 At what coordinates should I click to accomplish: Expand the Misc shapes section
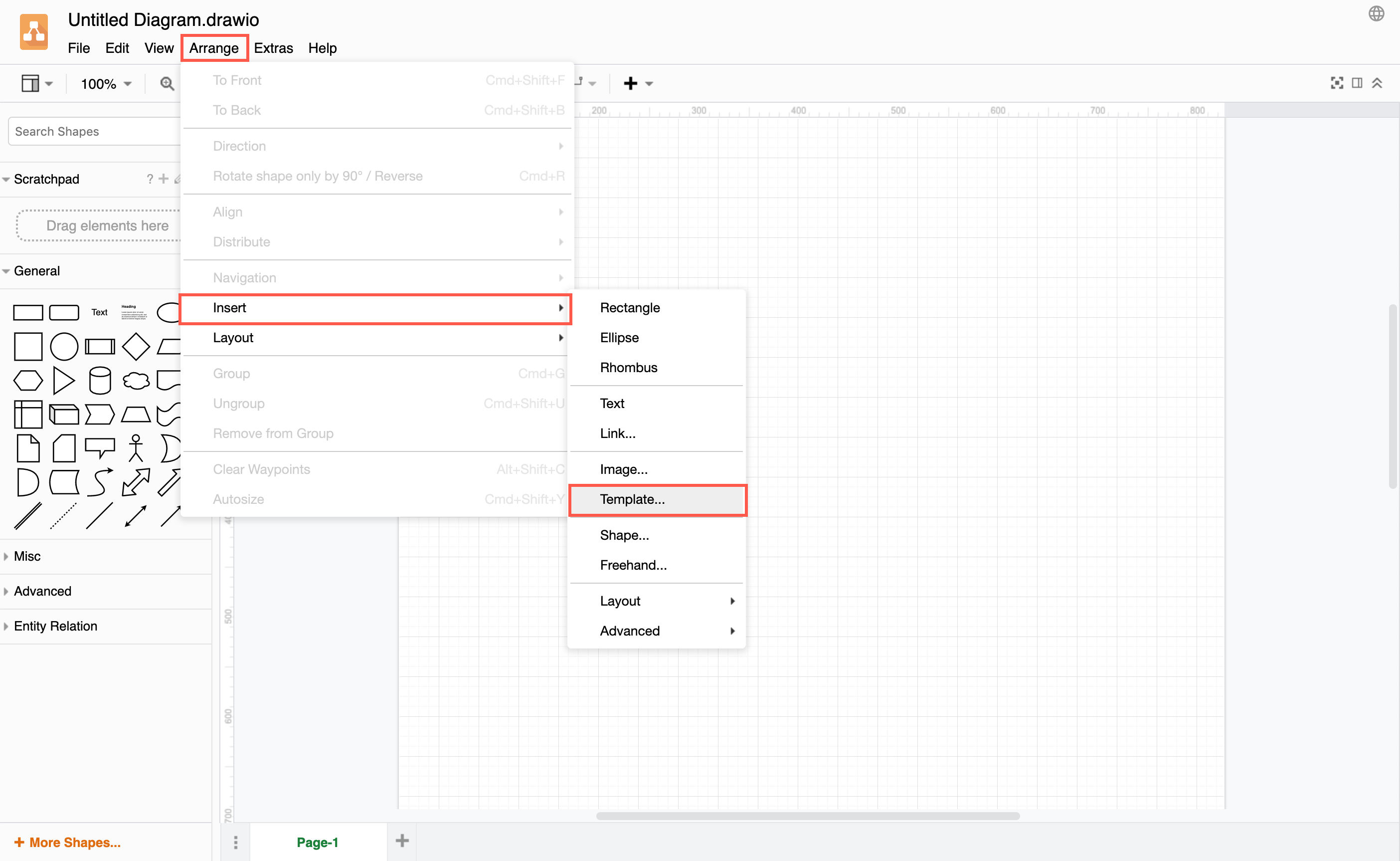tap(27, 556)
